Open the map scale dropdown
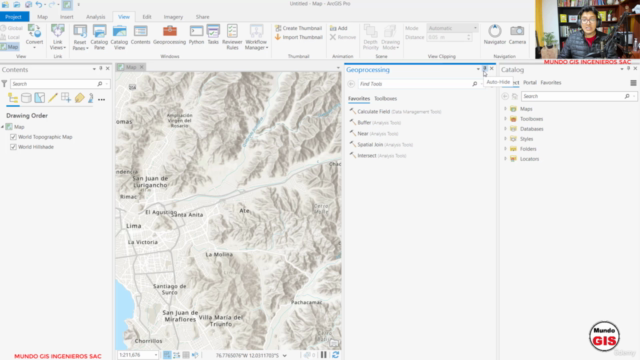This screenshot has height=360, width=640. [156, 355]
